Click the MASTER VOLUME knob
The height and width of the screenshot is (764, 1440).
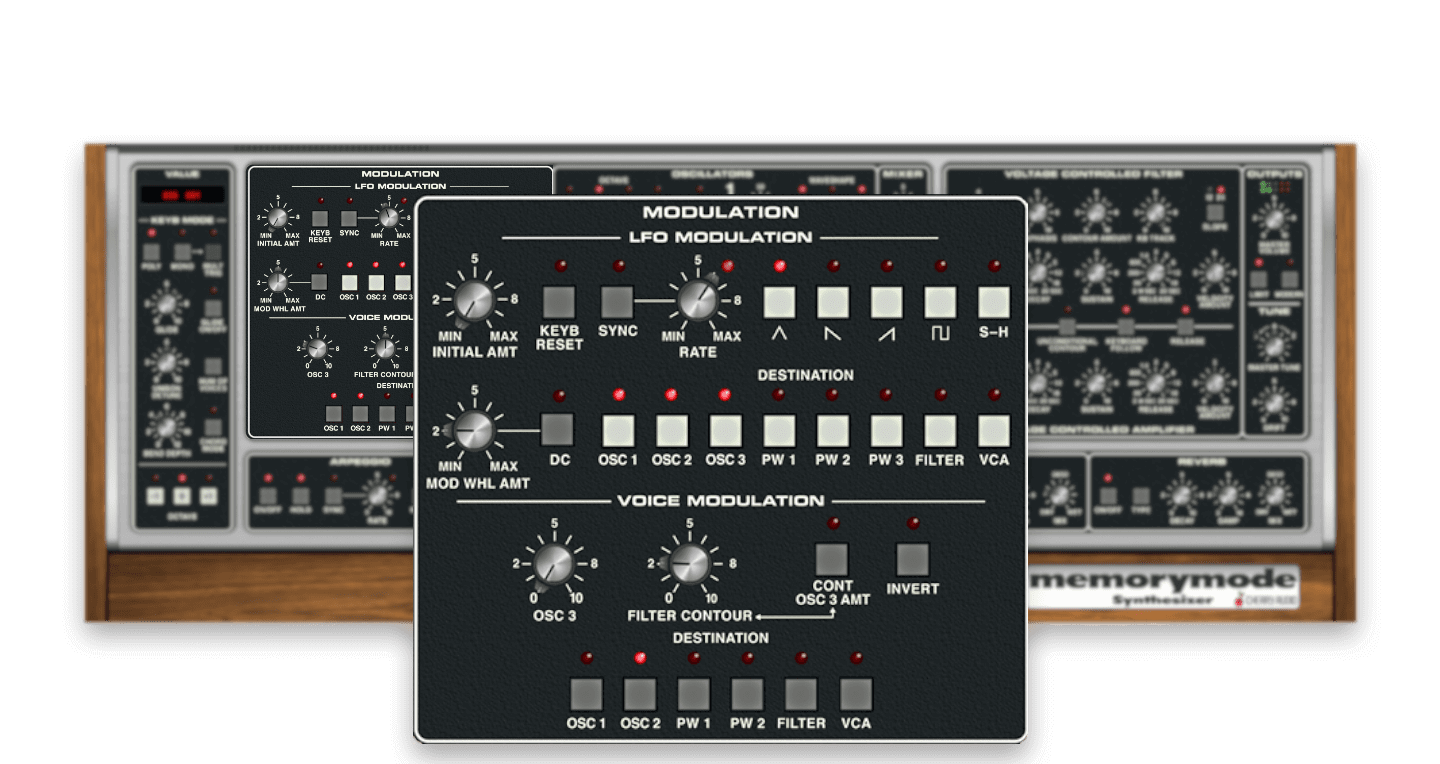coord(1274,218)
